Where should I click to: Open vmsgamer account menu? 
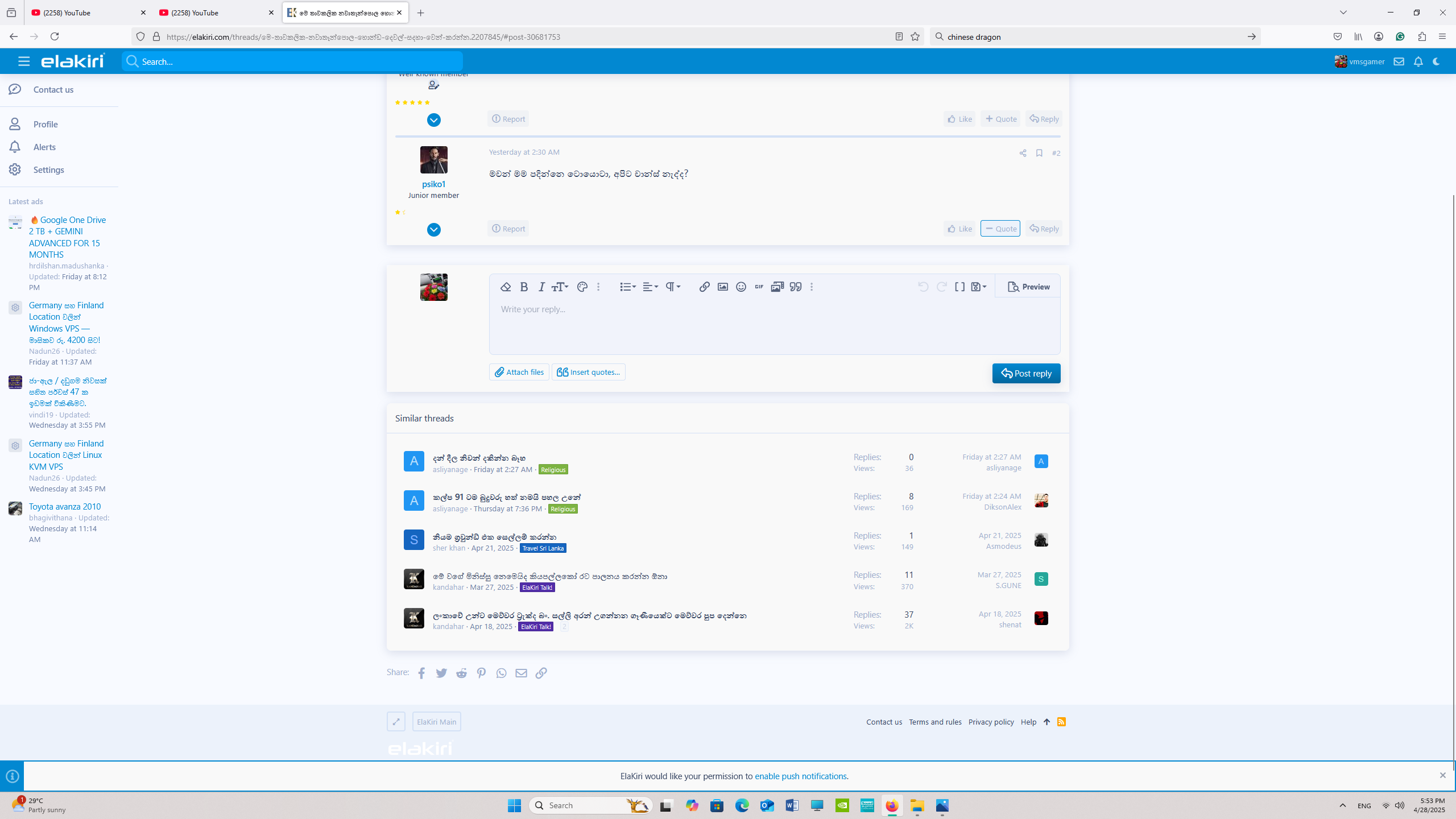(x=1359, y=61)
